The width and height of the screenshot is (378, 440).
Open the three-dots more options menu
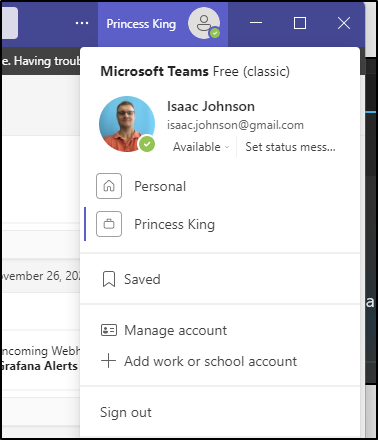(x=82, y=23)
